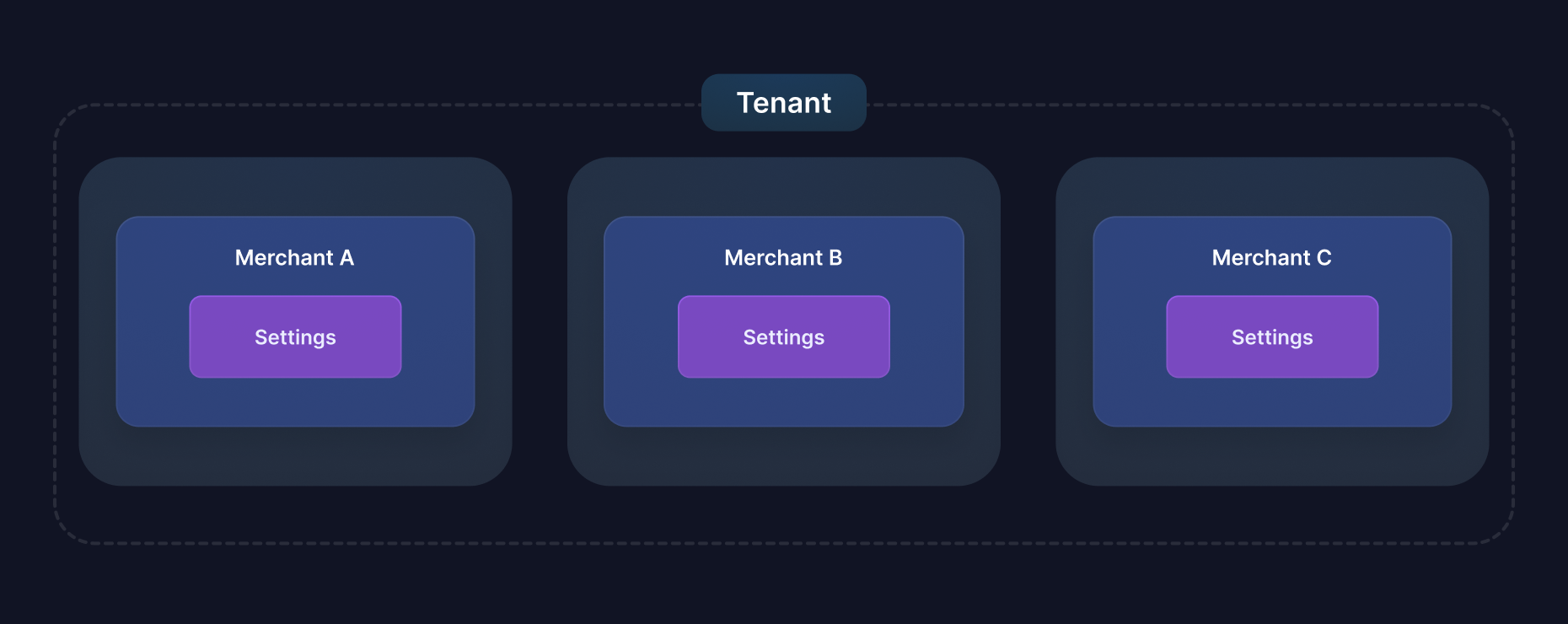Click the Tenant label badge

click(x=784, y=103)
